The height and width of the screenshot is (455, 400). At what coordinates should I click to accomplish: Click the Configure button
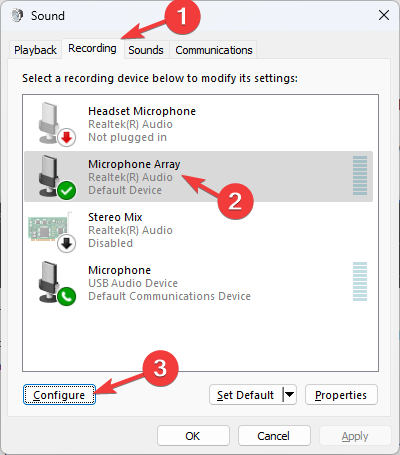pyautogui.click(x=59, y=395)
